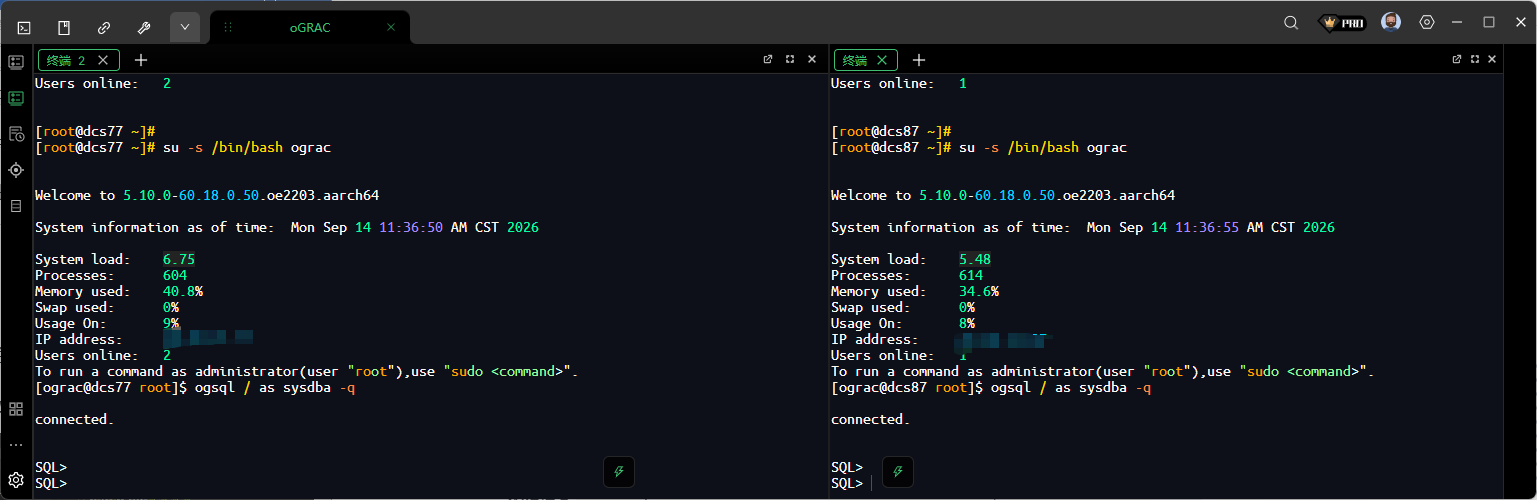Click the lightning quick-command button in left terminal
Viewport: 1537px width, 500px height.
point(619,472)
